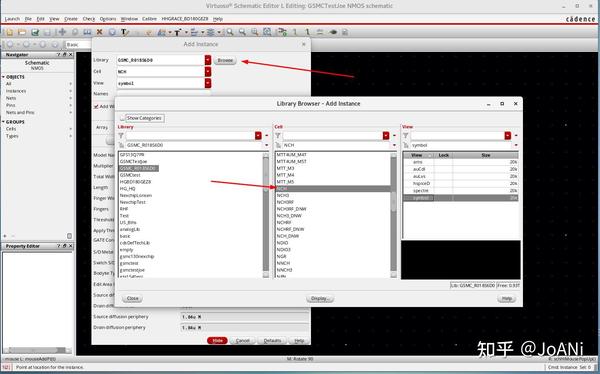This screenshot has width=600, height=374.
Task: Click the green Save toolbar icon
Action: click(35, 33)
